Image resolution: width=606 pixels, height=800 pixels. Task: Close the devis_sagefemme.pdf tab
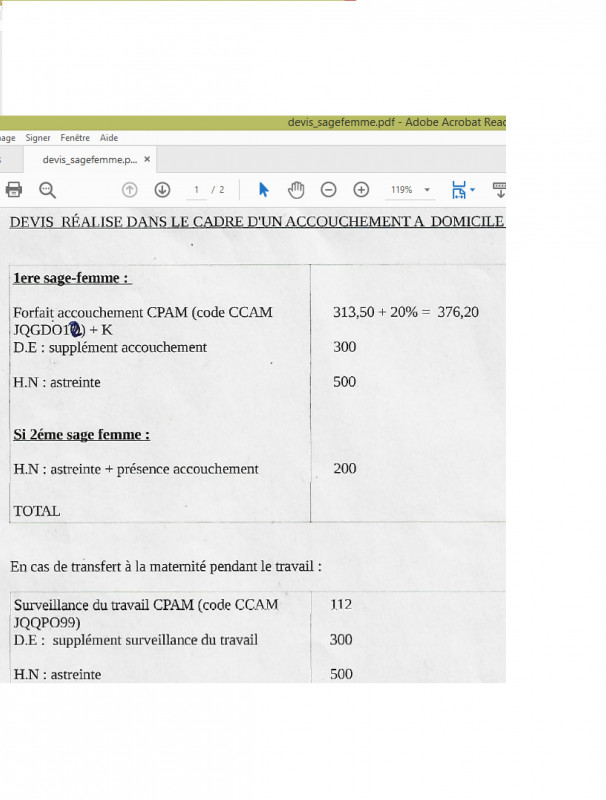[x=147, y=160]
